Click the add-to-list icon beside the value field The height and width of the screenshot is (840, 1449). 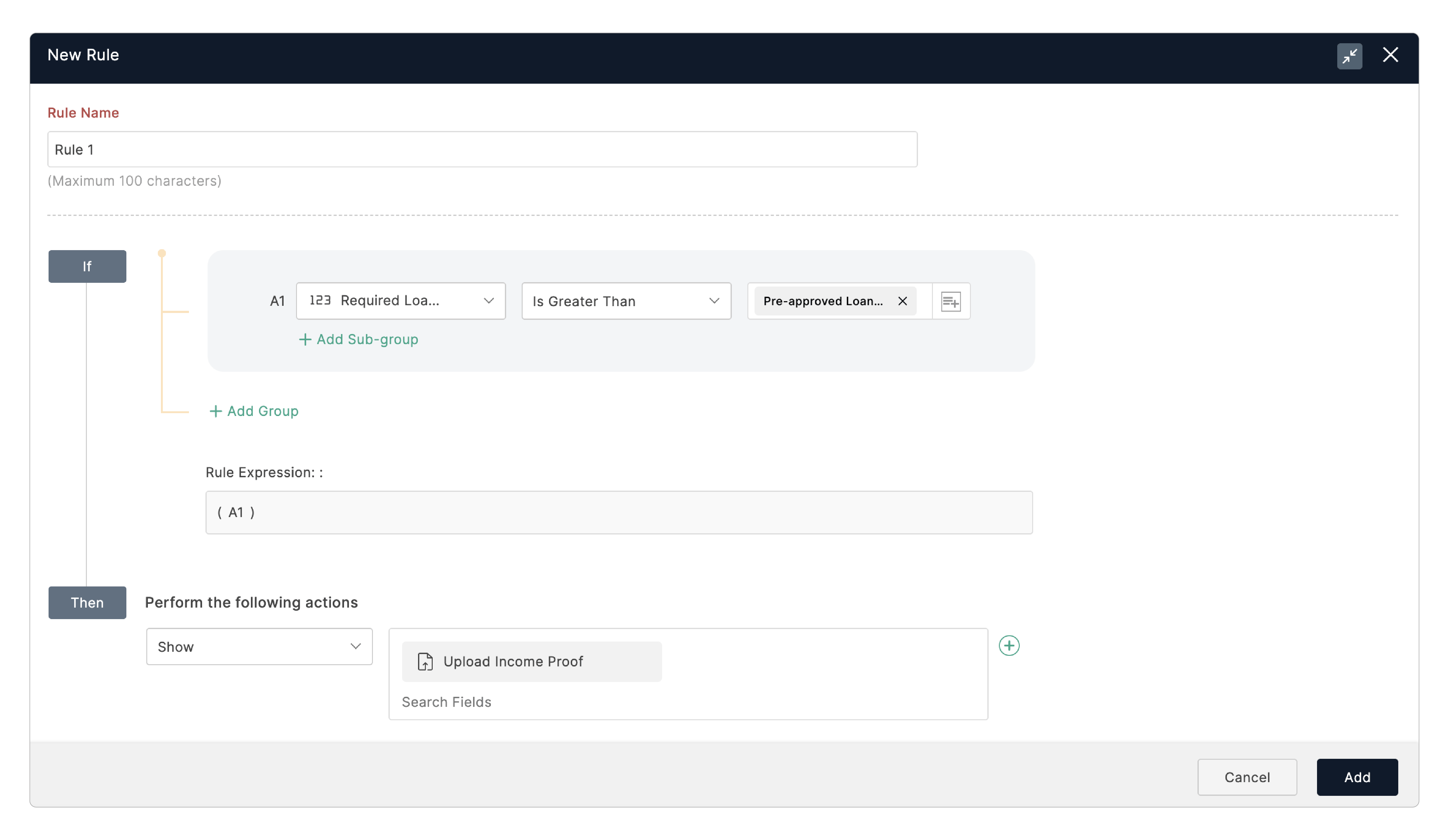950,301
